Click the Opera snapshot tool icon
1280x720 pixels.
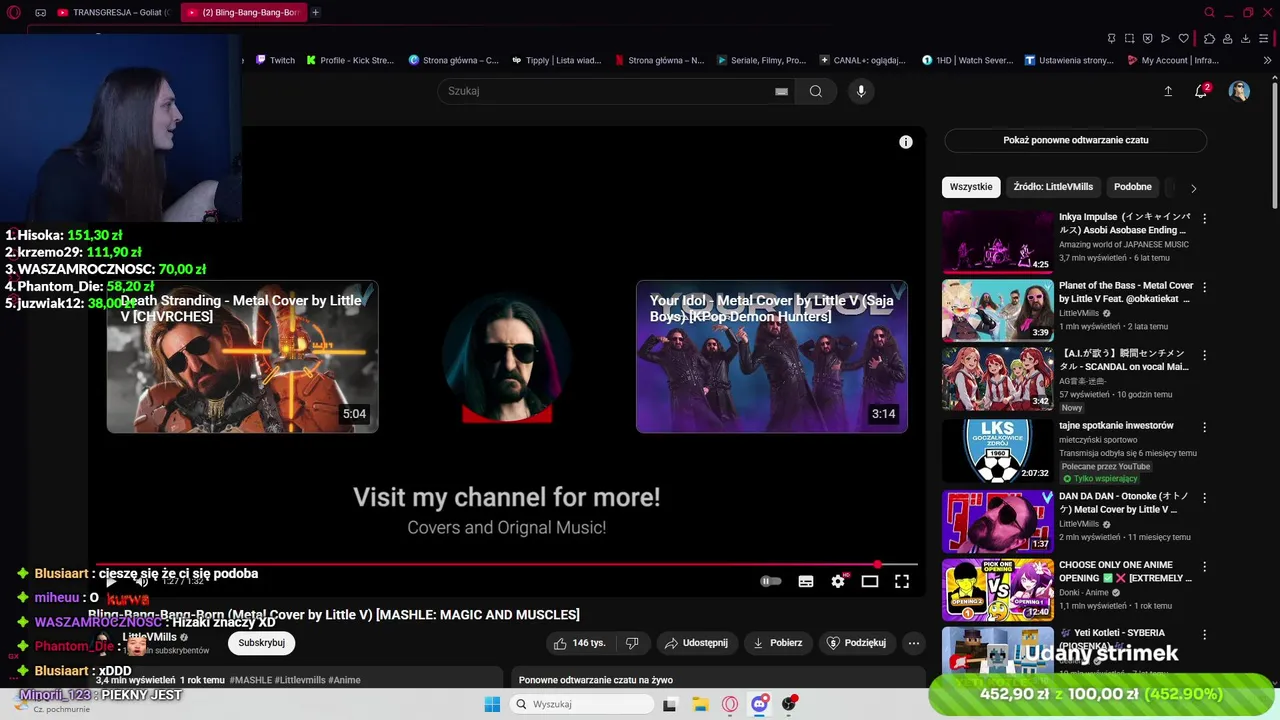pos(1130,39)
